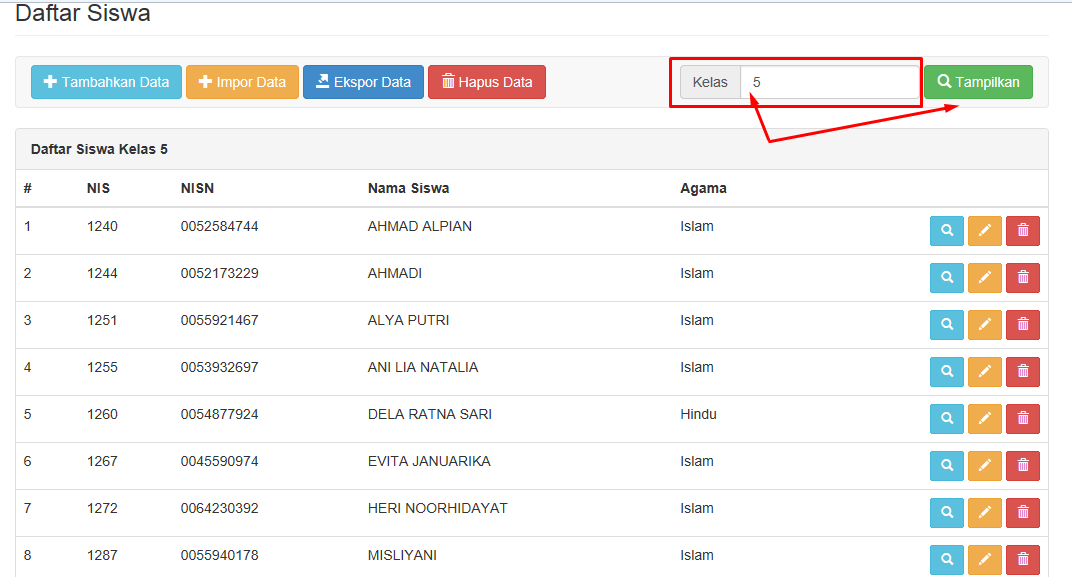The height and width of the screenshot is (577, 1072).
Task: Delete EVITA JANUARIKA row
Action: [1023, 466]
